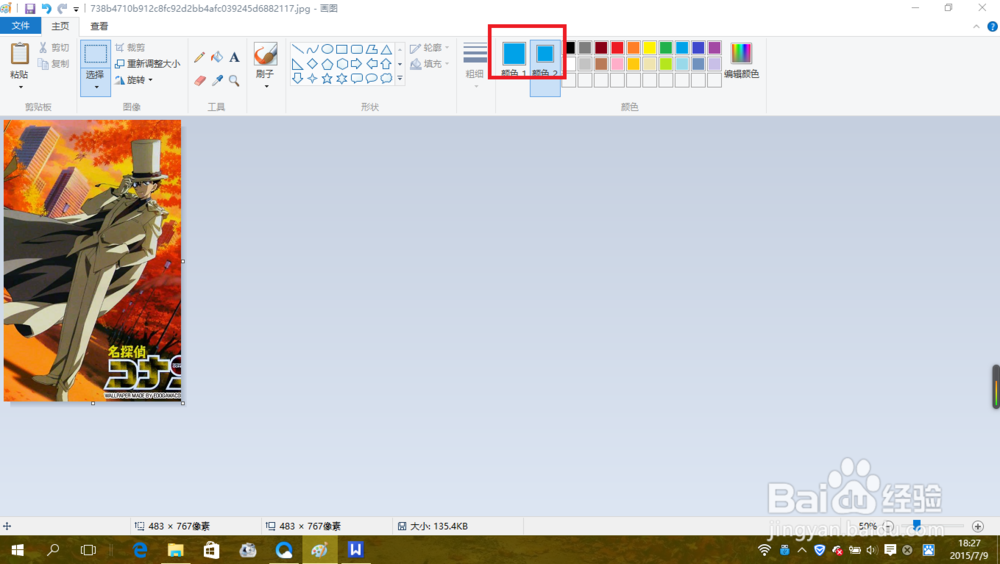The image size is (1000, 564).
Task: Open Paint help question mark
Action: pos(992,26)
